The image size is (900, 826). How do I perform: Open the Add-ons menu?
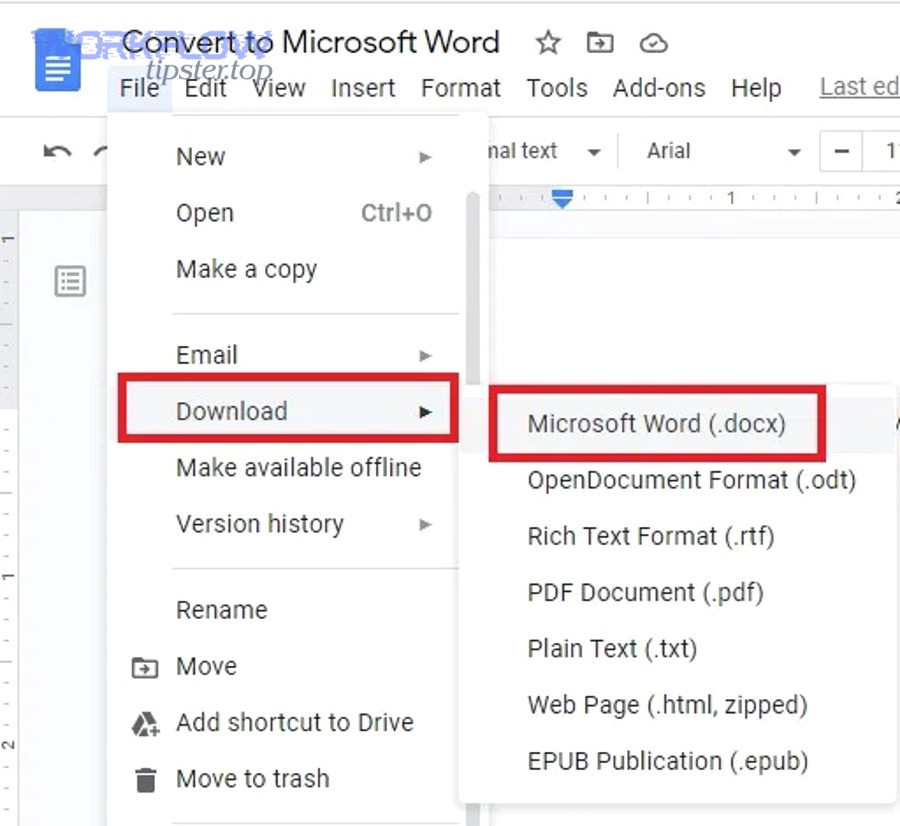pyautogui.click(x=659, y=88)
